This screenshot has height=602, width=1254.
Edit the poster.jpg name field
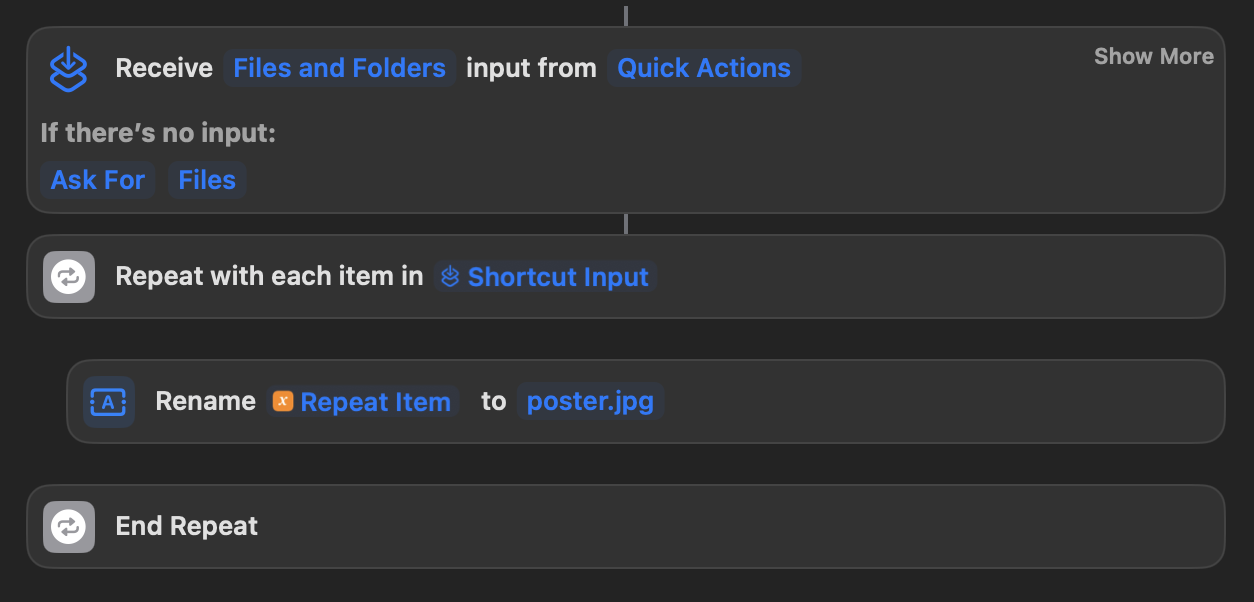[590, 401]
